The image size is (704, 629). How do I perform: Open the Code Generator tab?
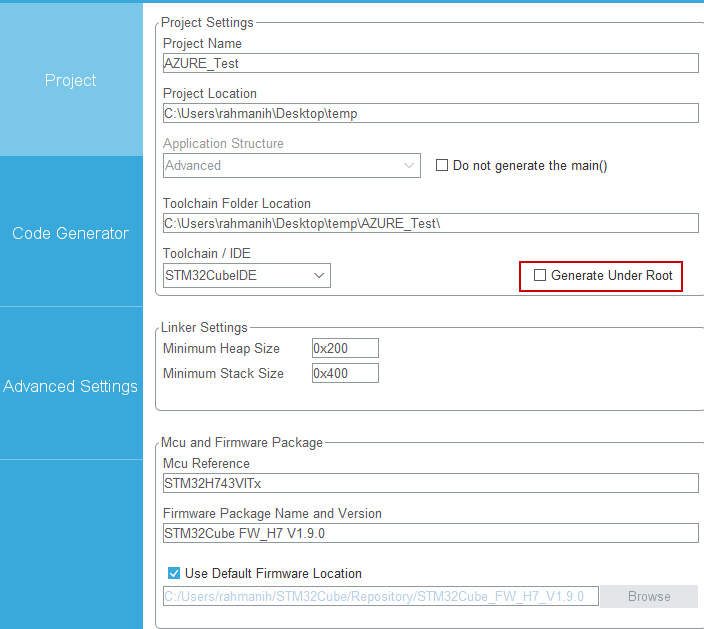click(70, 233)
